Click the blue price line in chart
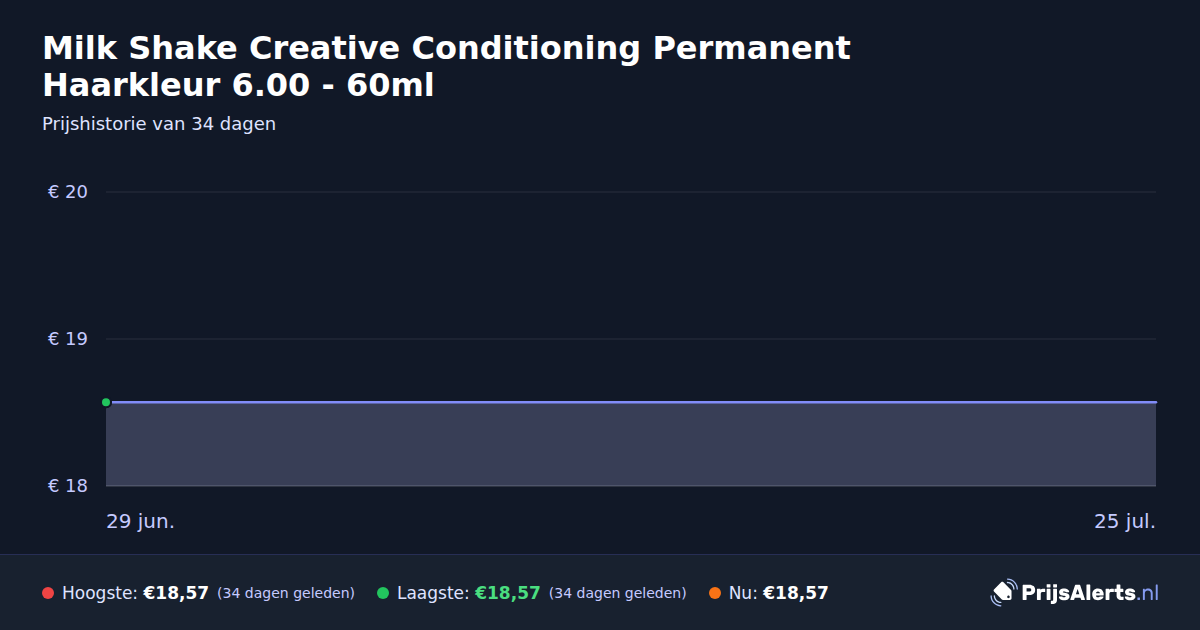This screenshot has height=630, width=1200. 631,402
